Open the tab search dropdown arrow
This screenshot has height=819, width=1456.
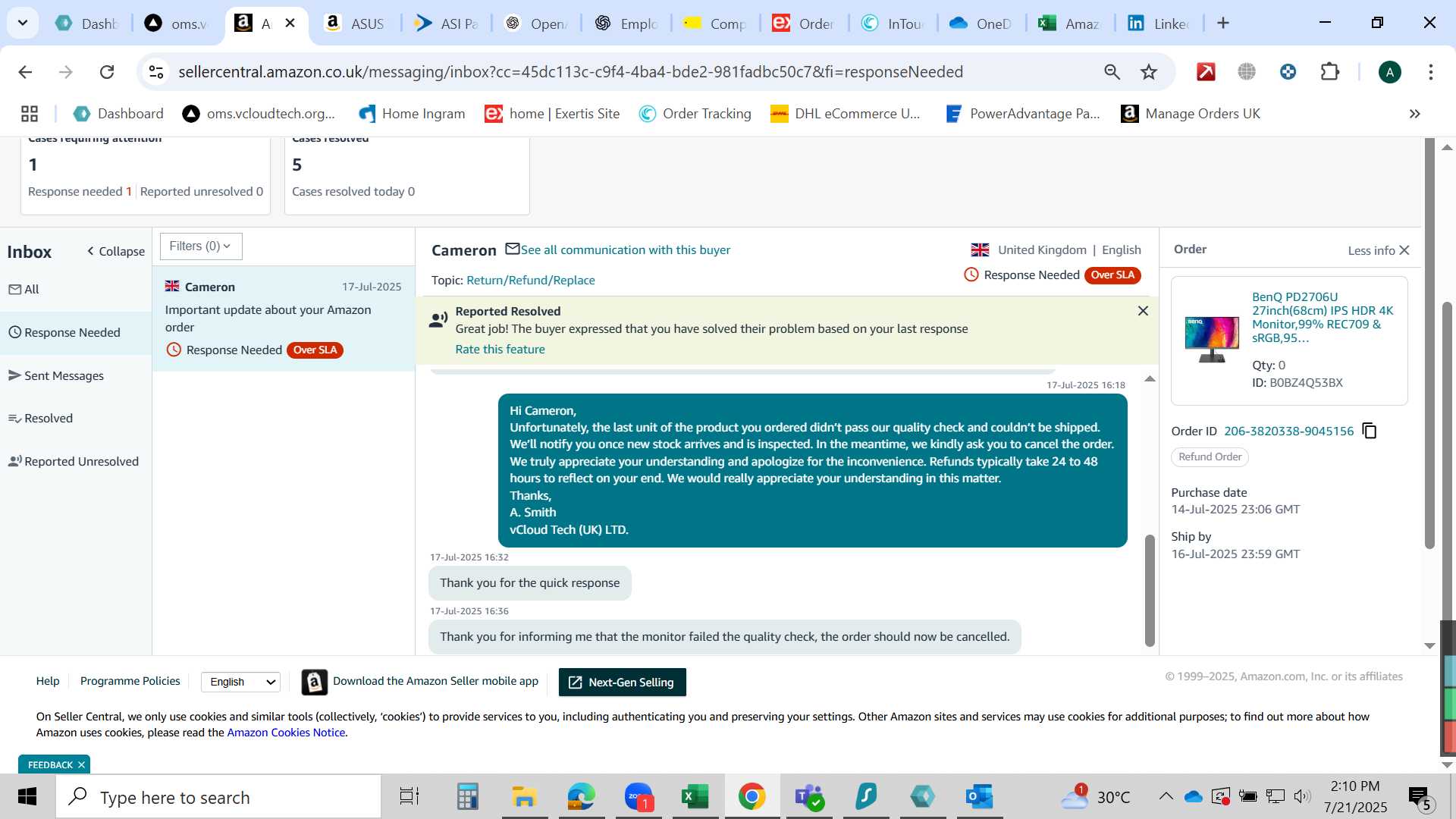point(23,24)
